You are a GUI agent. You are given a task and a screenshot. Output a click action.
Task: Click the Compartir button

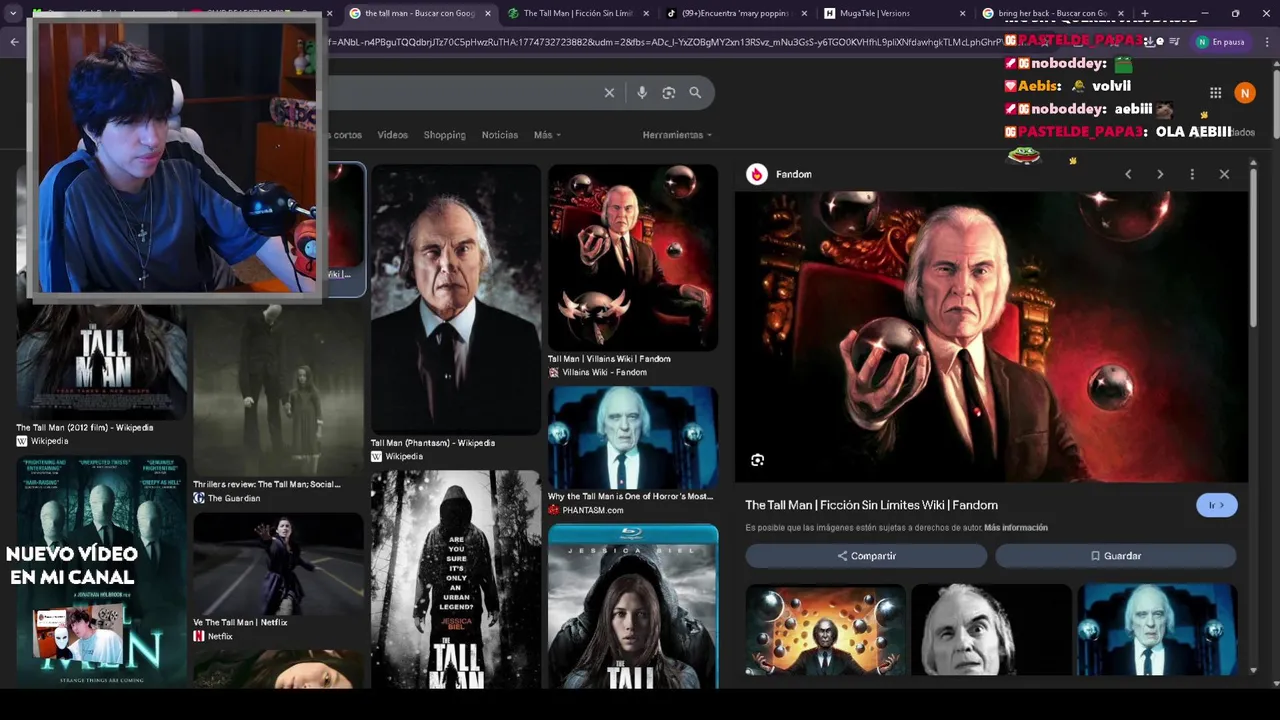866,556
